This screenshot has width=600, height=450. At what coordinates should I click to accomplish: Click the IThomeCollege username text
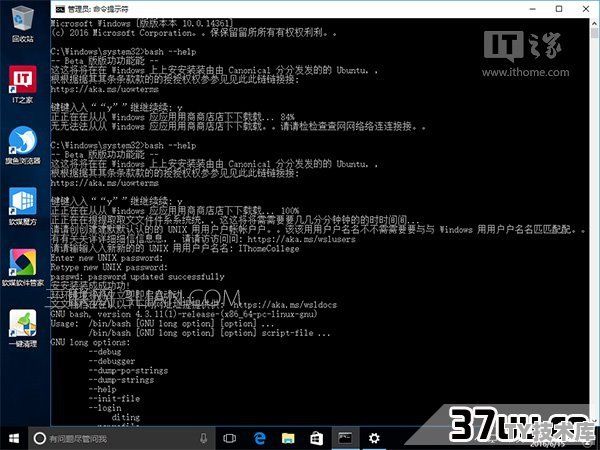269,249
